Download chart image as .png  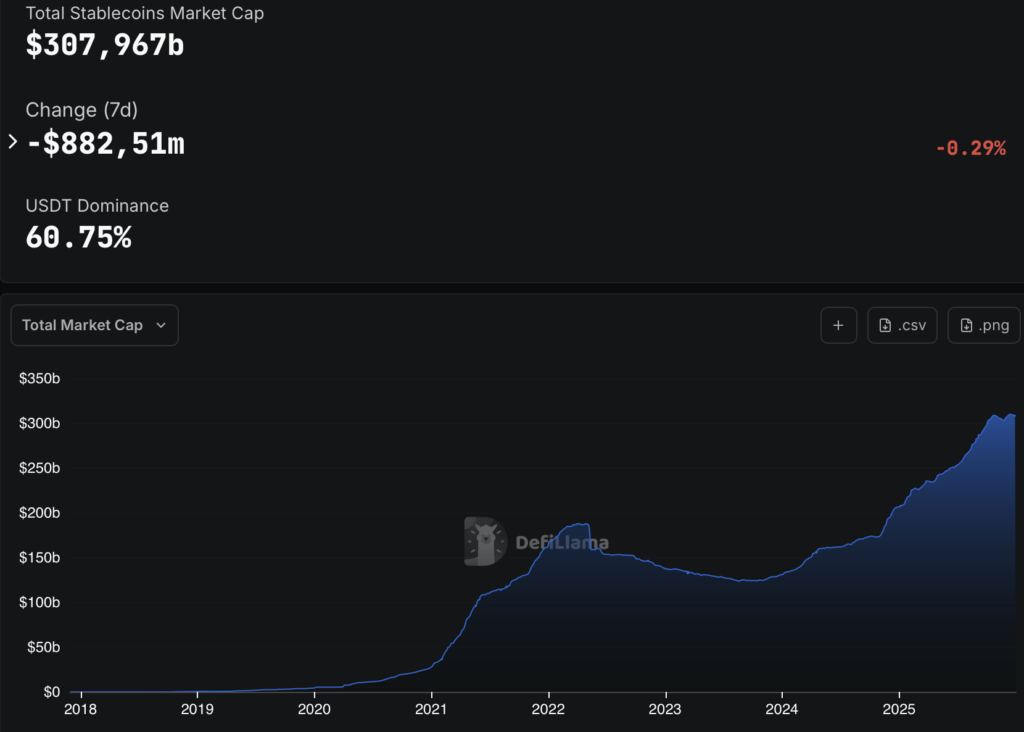[984, 325]
